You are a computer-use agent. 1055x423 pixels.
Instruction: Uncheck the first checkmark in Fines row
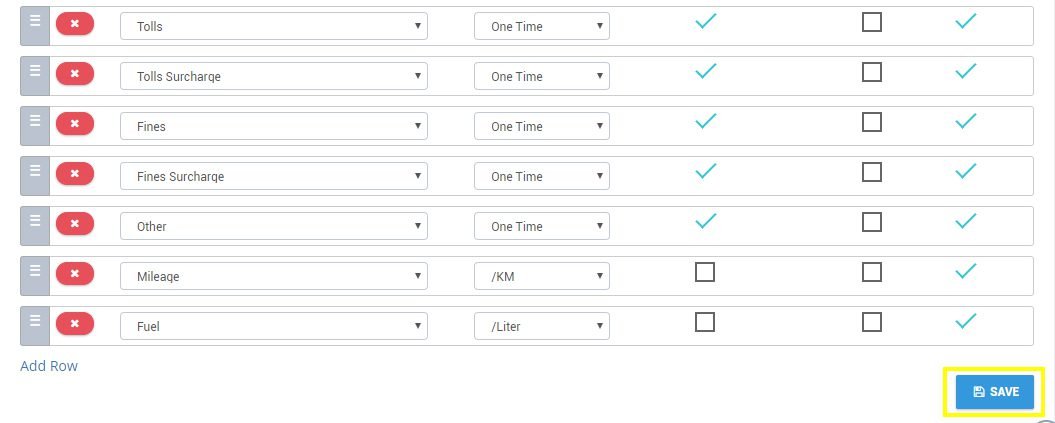point(705,122)
